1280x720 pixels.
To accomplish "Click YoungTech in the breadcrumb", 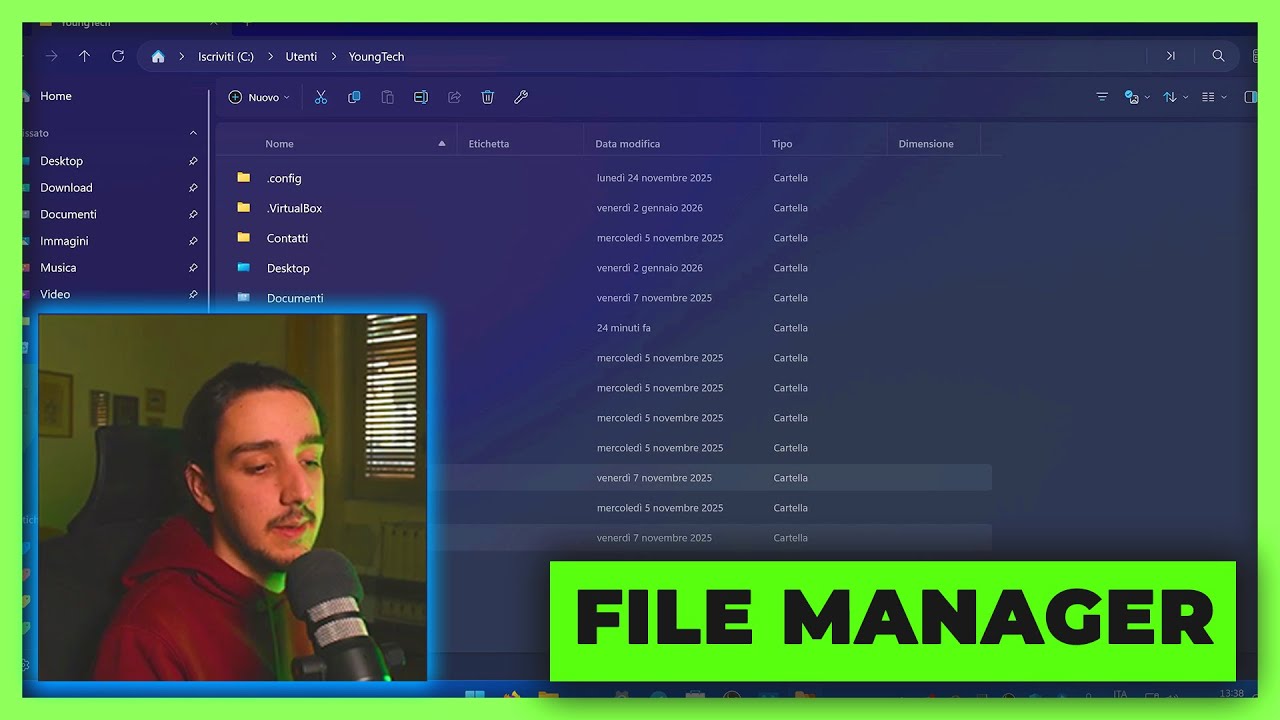I will point(376,57).
